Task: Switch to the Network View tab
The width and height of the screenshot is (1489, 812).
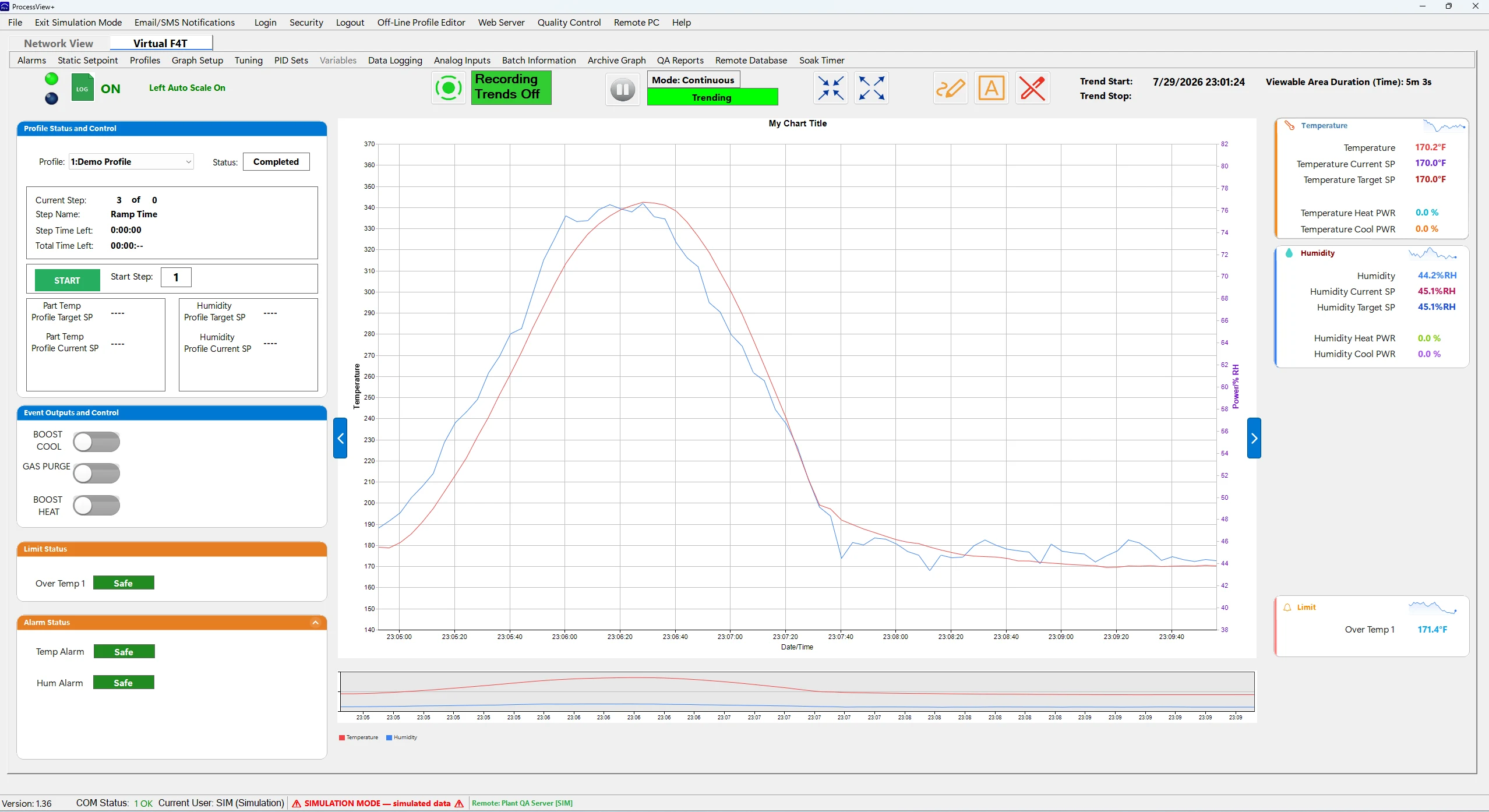Action: pyautogui.click(x=58, y=43)
